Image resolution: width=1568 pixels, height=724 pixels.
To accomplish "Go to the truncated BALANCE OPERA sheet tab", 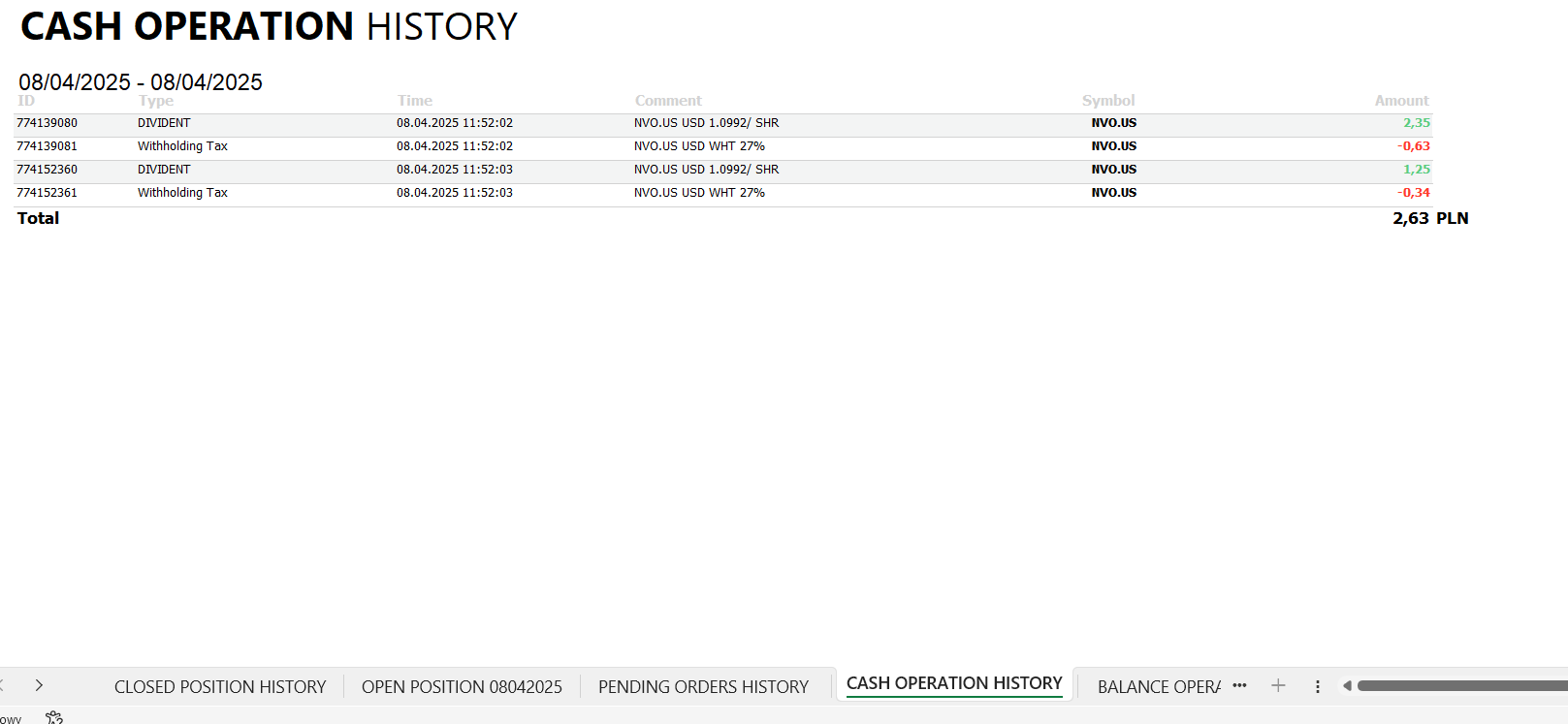I will 1158,686.
